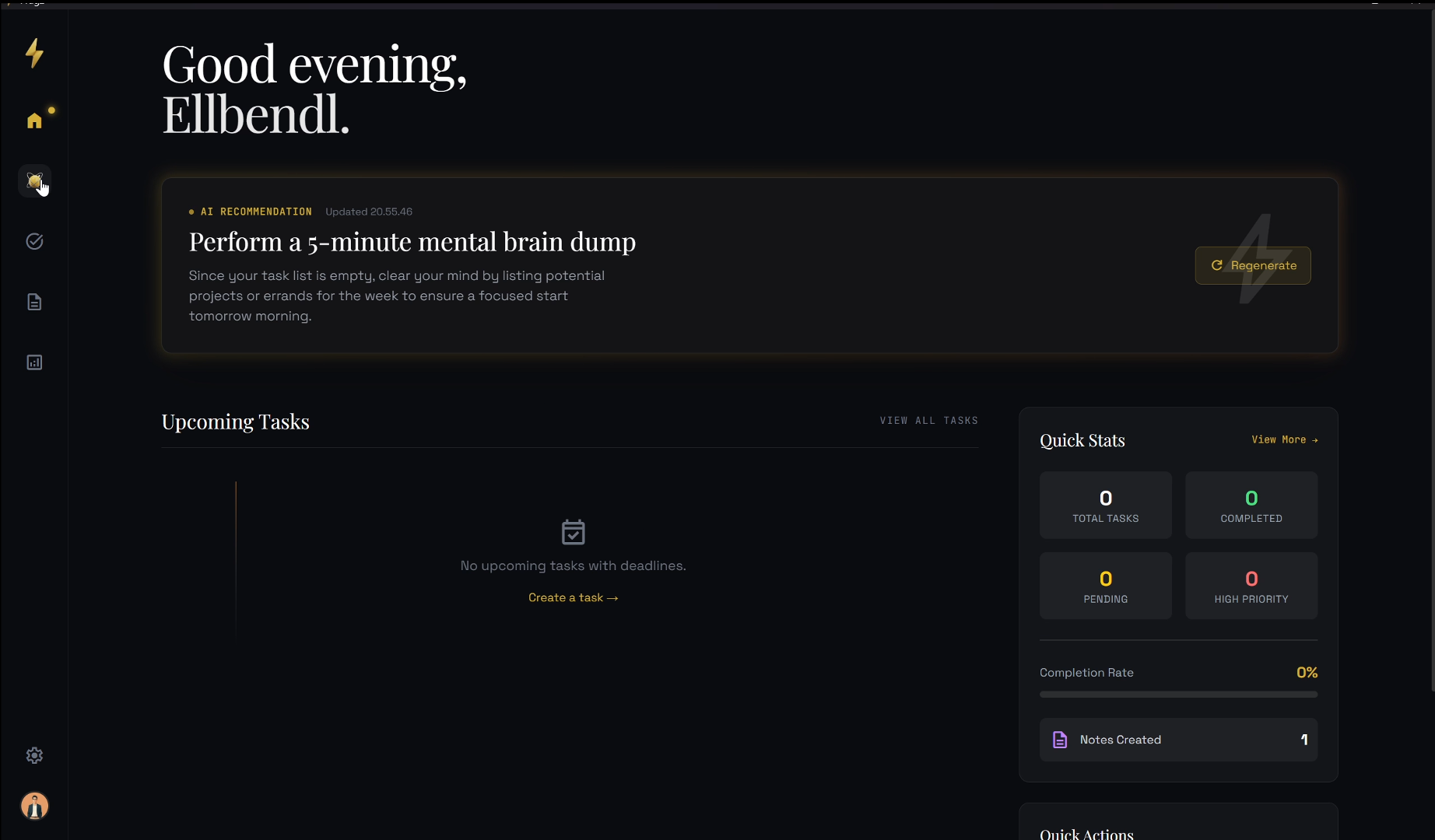Click Create a task link
The height and width of the screenshot is (840, 1435).
pyautogui.click(x=574, y=597)
